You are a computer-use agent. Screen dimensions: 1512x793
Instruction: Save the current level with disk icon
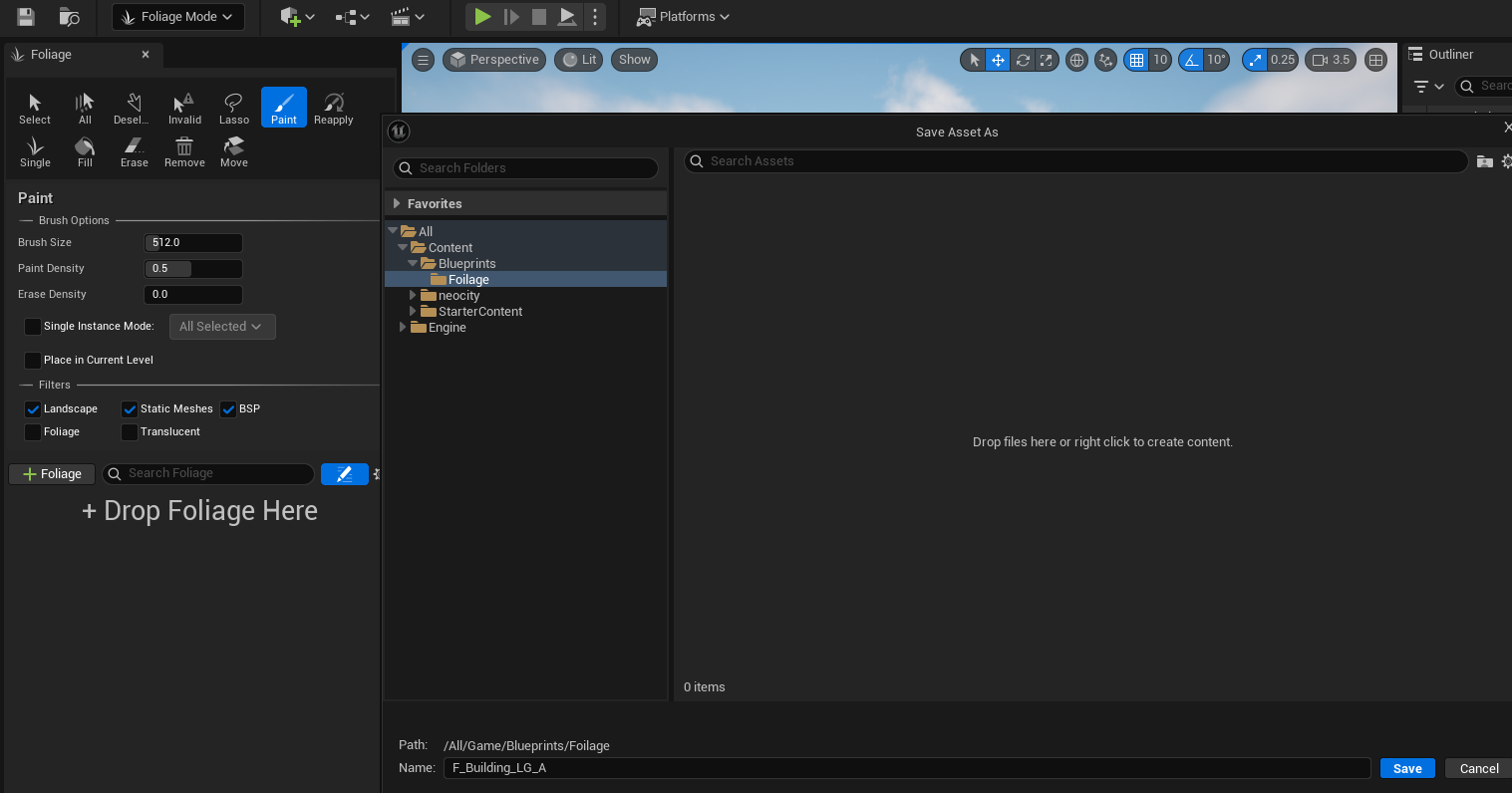[26, 16]
